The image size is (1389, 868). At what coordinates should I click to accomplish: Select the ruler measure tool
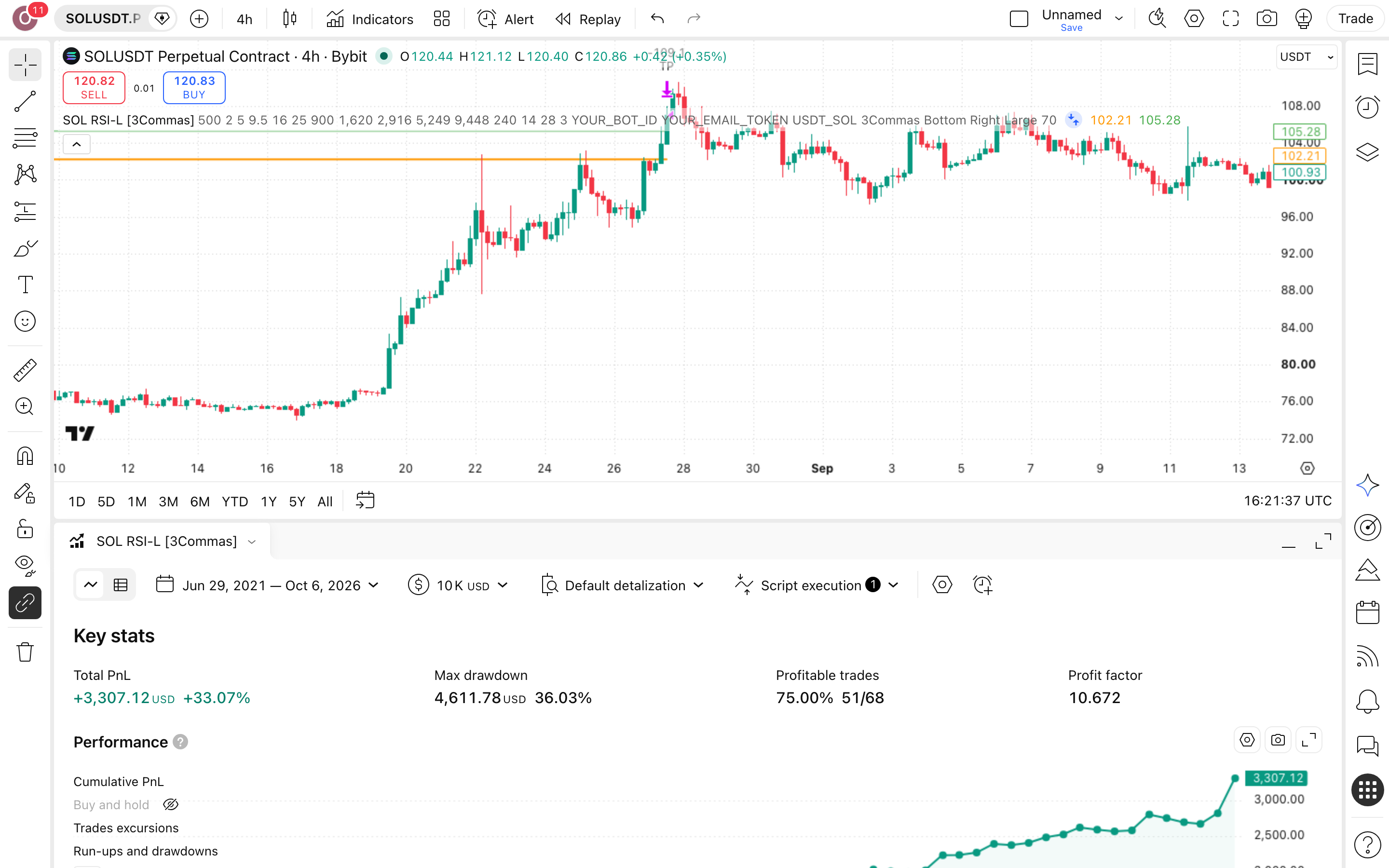coord(25,370)
